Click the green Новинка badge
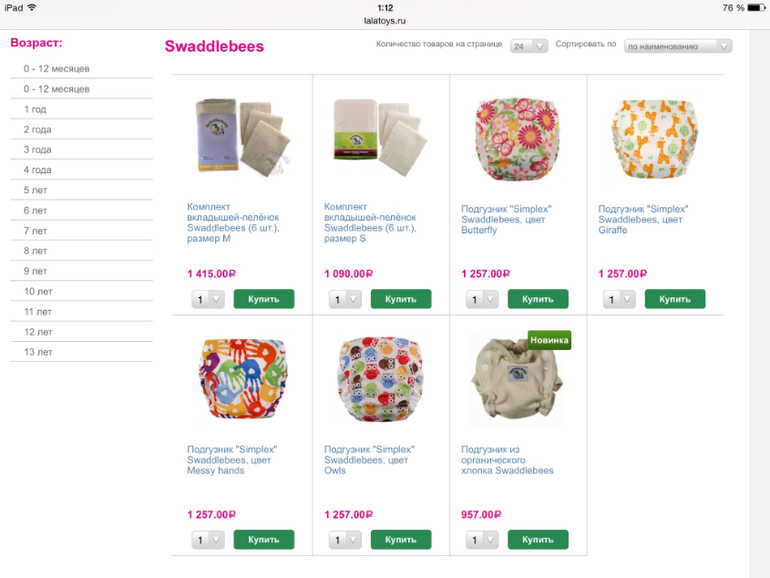 coord(549,340)
